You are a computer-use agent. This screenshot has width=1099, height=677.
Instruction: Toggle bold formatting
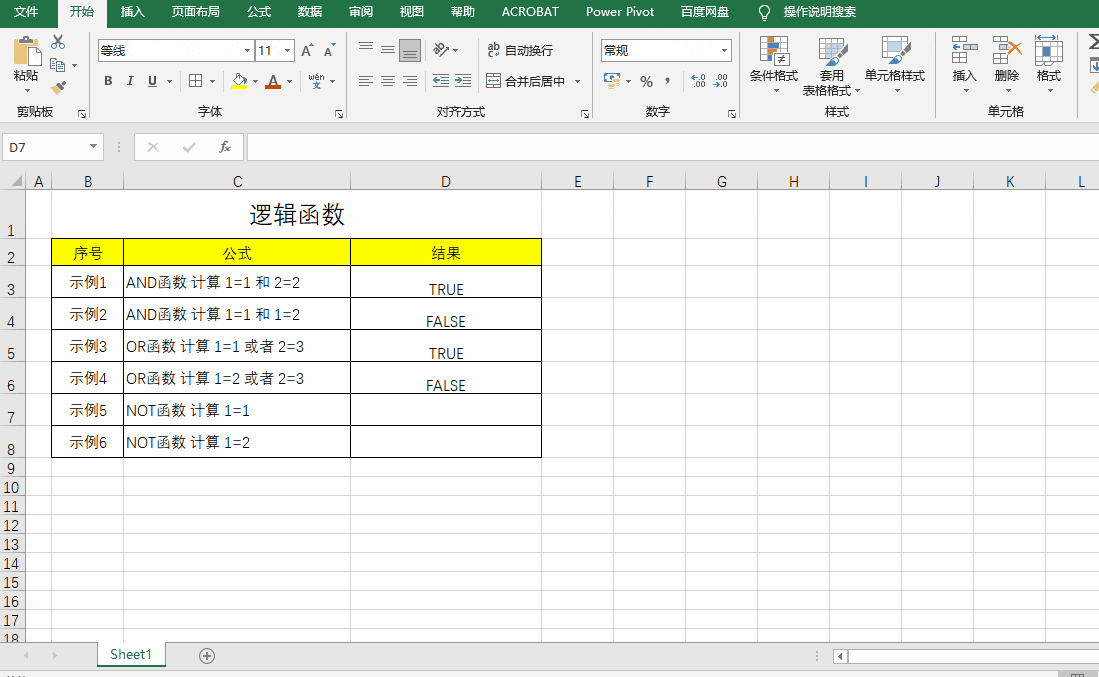point(108,81)
